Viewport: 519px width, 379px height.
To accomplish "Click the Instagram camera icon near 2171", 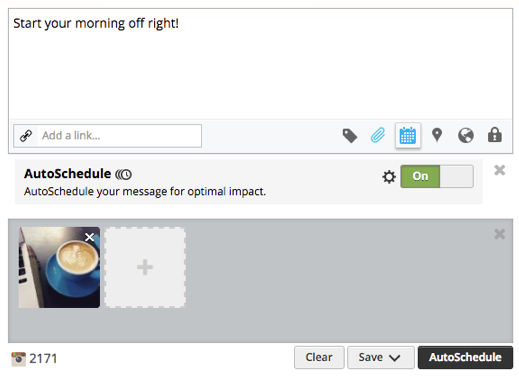I will (18, 359).
